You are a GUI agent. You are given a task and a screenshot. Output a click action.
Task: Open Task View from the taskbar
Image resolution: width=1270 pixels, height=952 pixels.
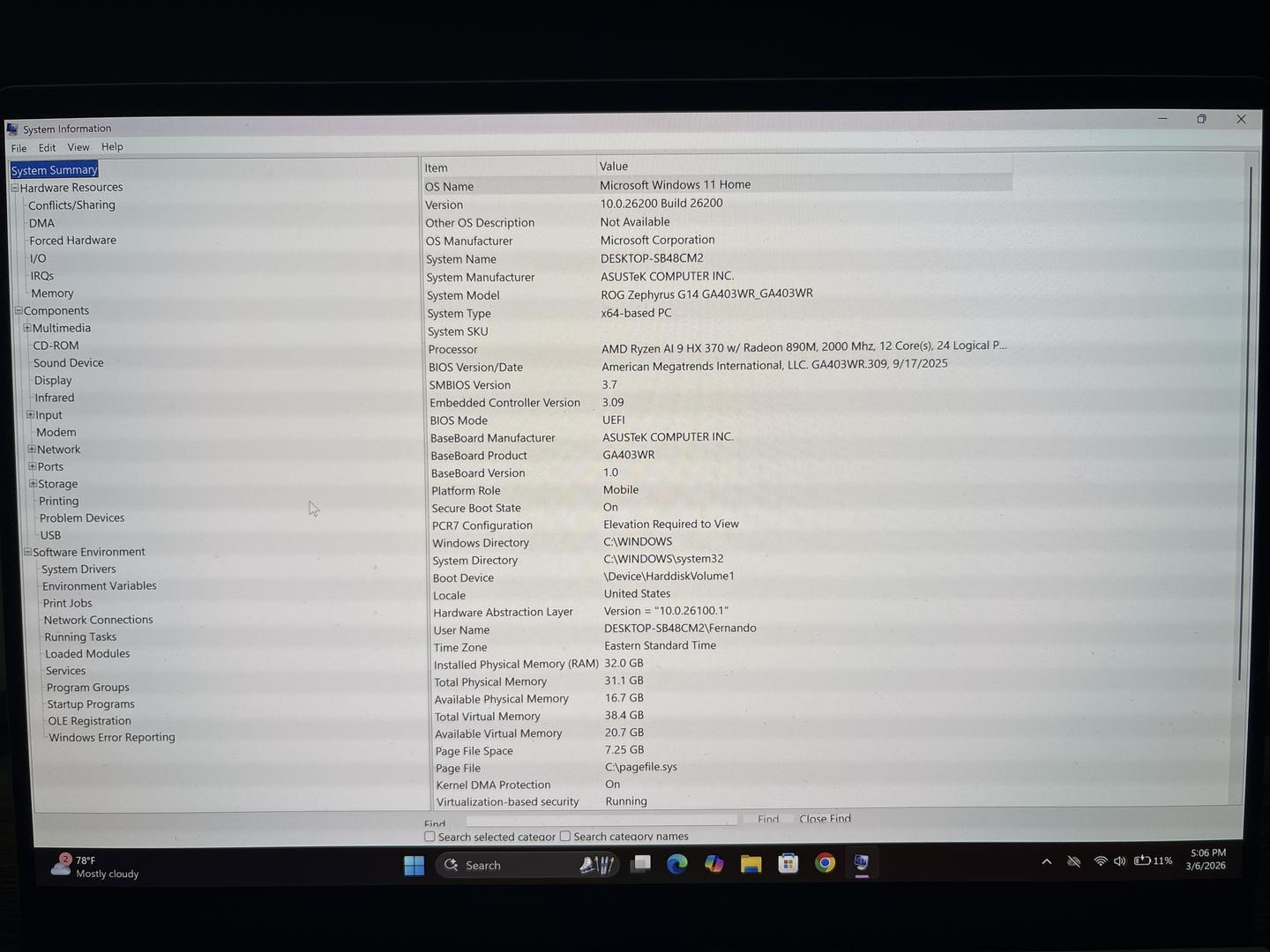point(640,864)
